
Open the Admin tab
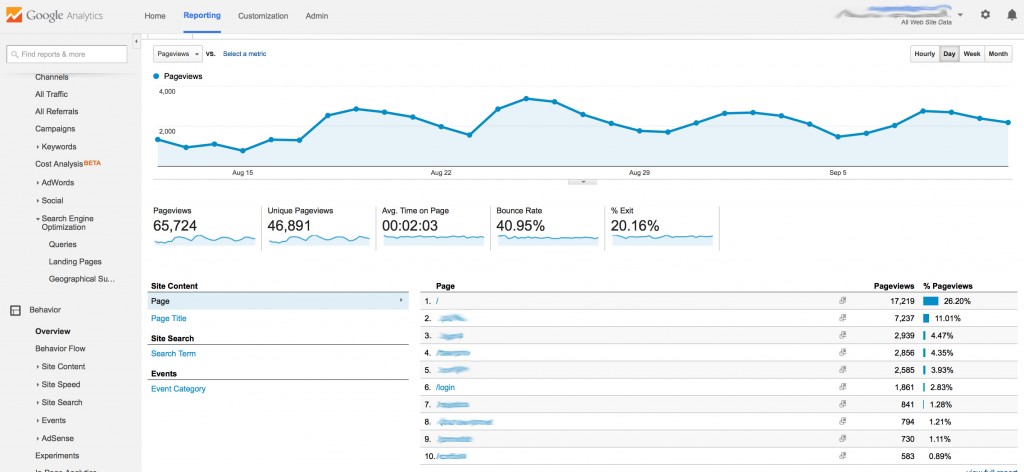pos(317,16)
